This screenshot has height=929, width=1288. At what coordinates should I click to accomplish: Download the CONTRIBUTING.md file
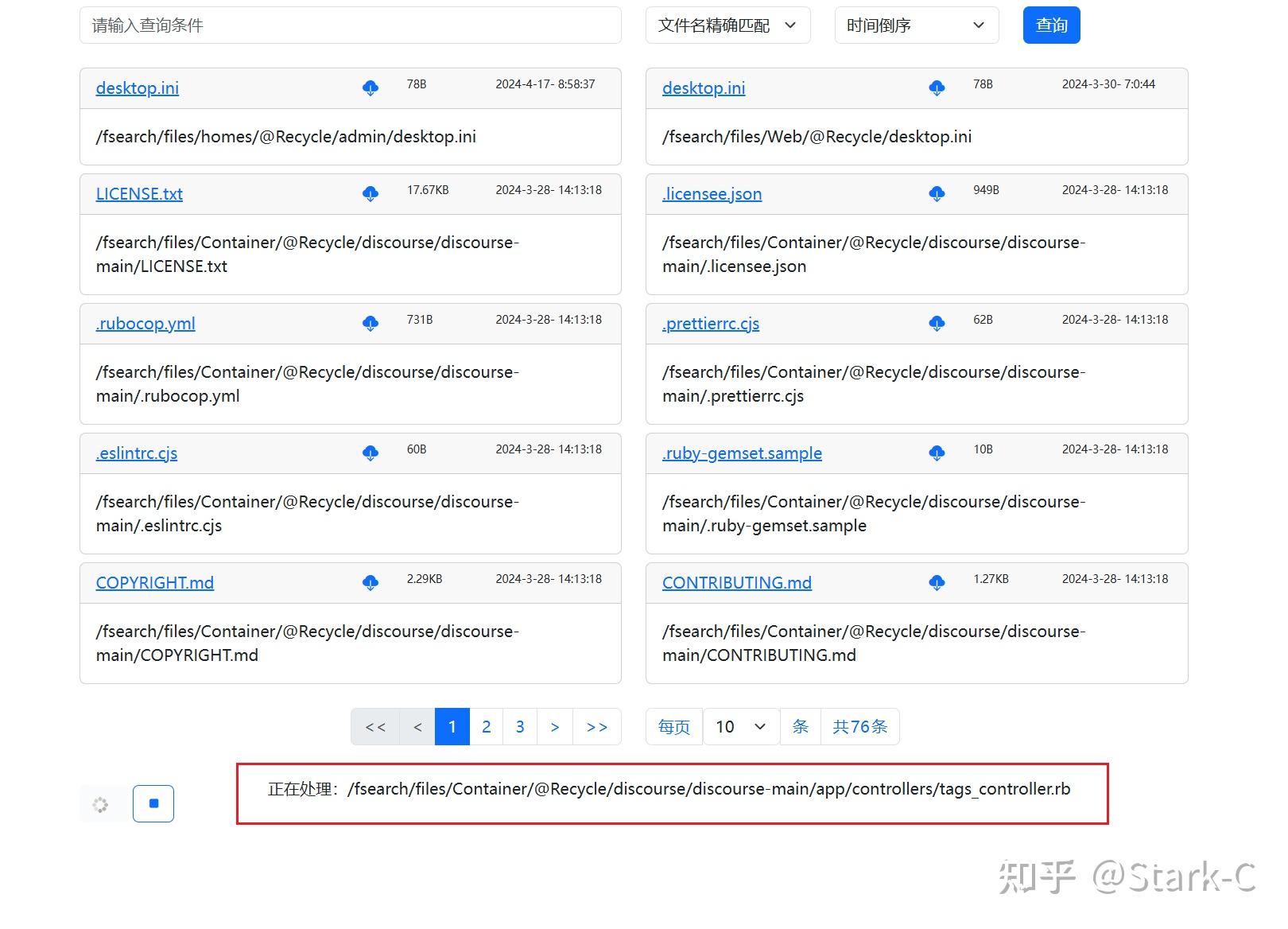[x=937, y=583]
